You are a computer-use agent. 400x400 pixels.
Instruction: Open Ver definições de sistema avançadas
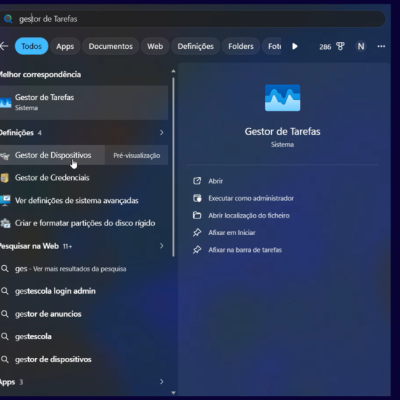coord(84,200)
